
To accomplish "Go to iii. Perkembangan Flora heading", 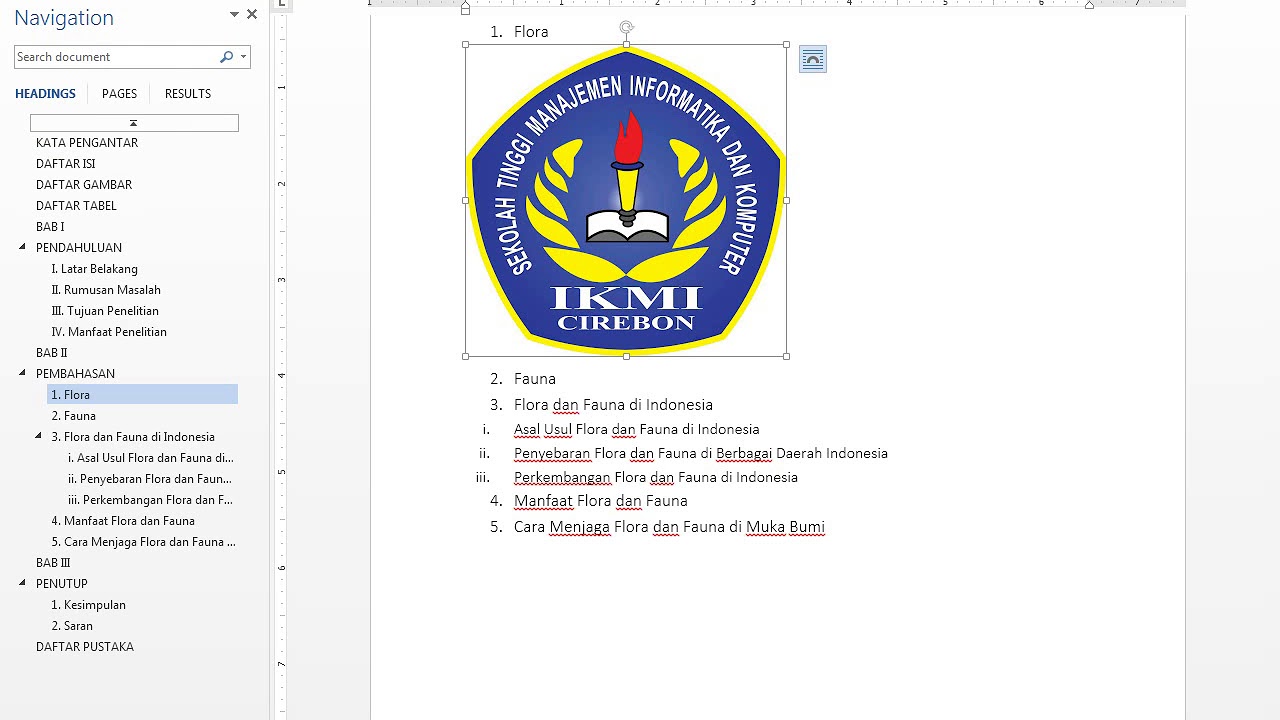I will 150,500.
